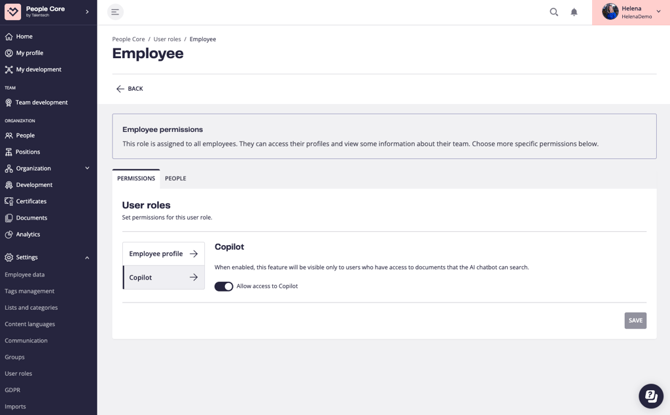Viewport: 670px width, 415px height.
Task: Open the Employee profile permissions section
Action: click(x=163, y=254)
